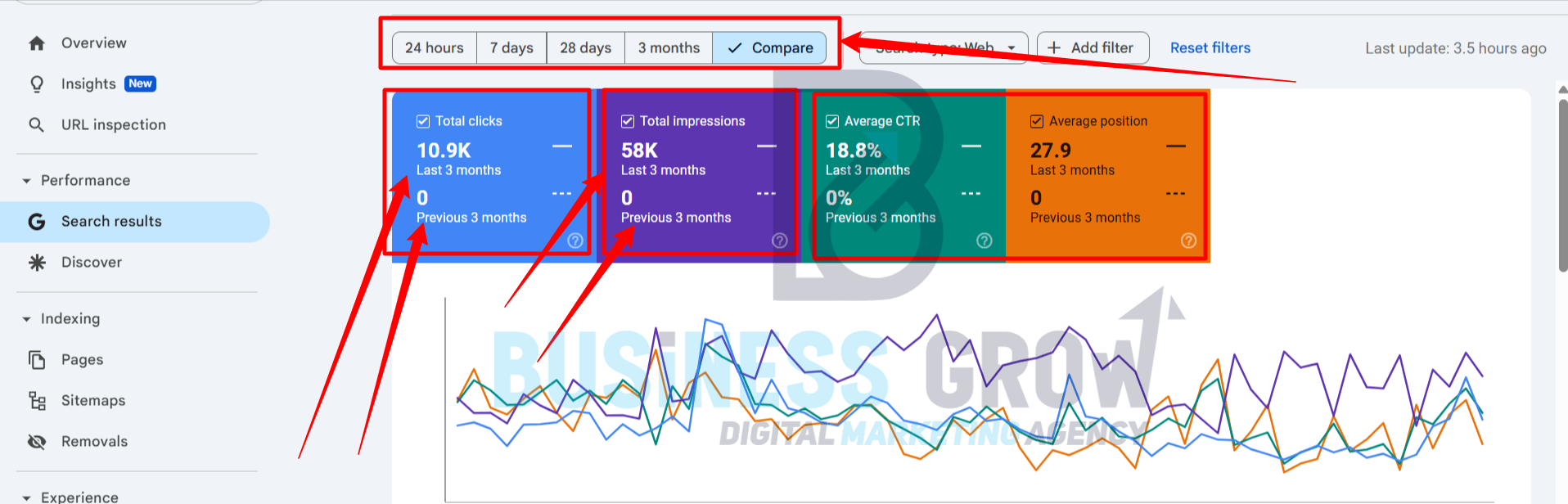Collapse the Performance section
This screenshot has width=1568, height=504.
click(x=26, y=181)
